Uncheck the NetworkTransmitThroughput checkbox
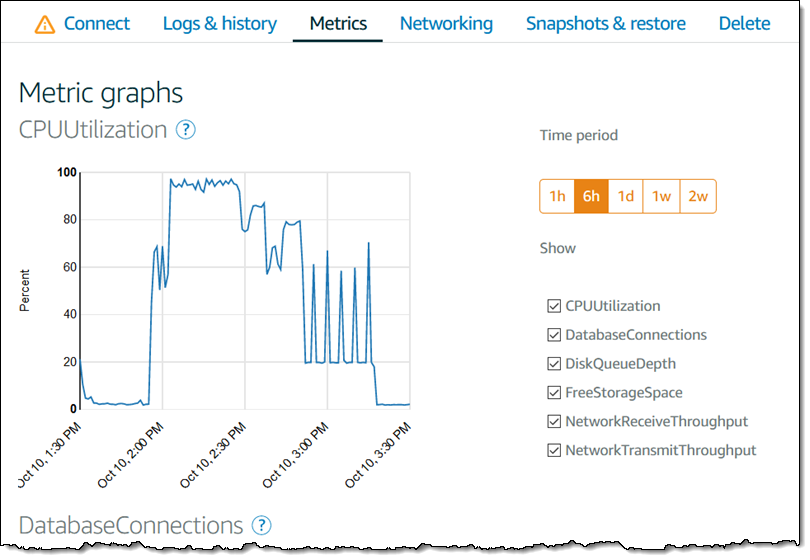 point(554,451)
